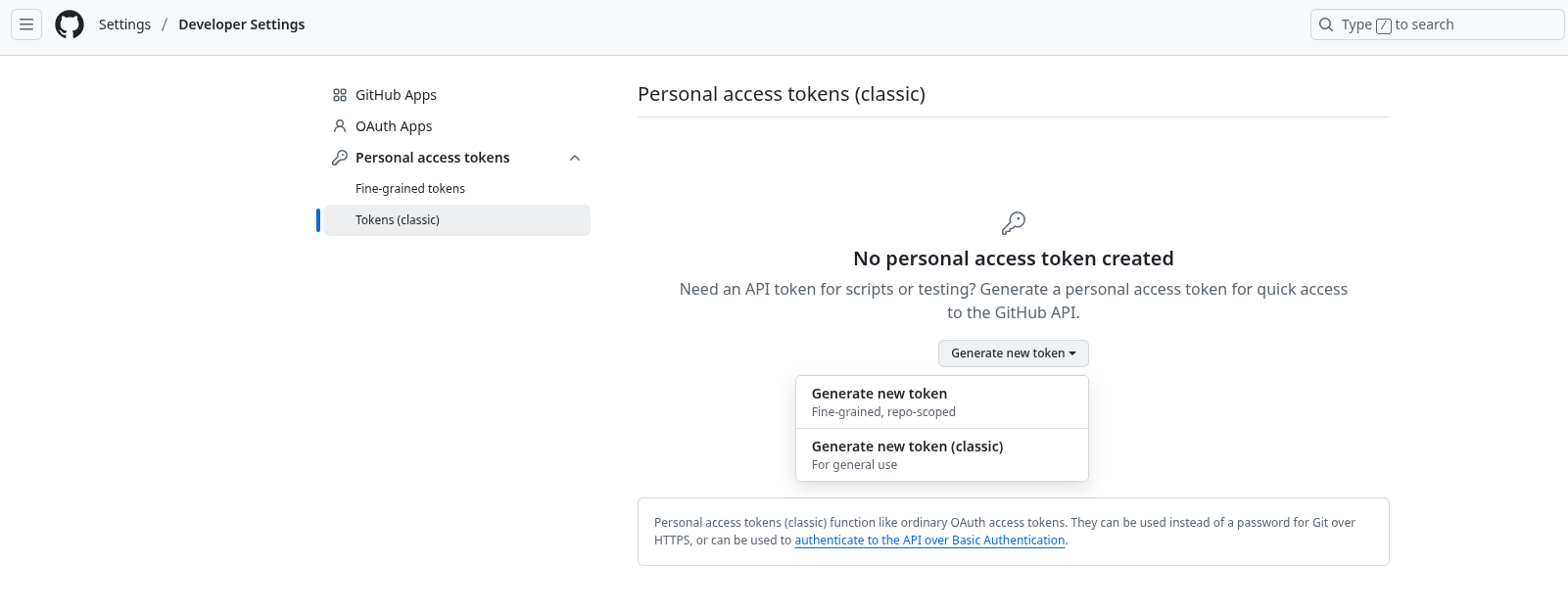
Task: Open Fine-grained tokens in sidebar
Action: (x=410, y=189)
